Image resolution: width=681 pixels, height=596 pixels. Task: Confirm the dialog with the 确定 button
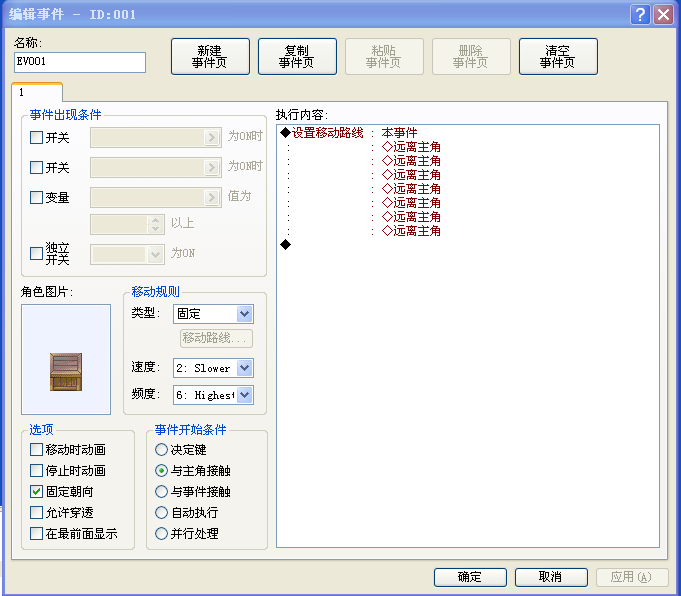pos(470,577)
